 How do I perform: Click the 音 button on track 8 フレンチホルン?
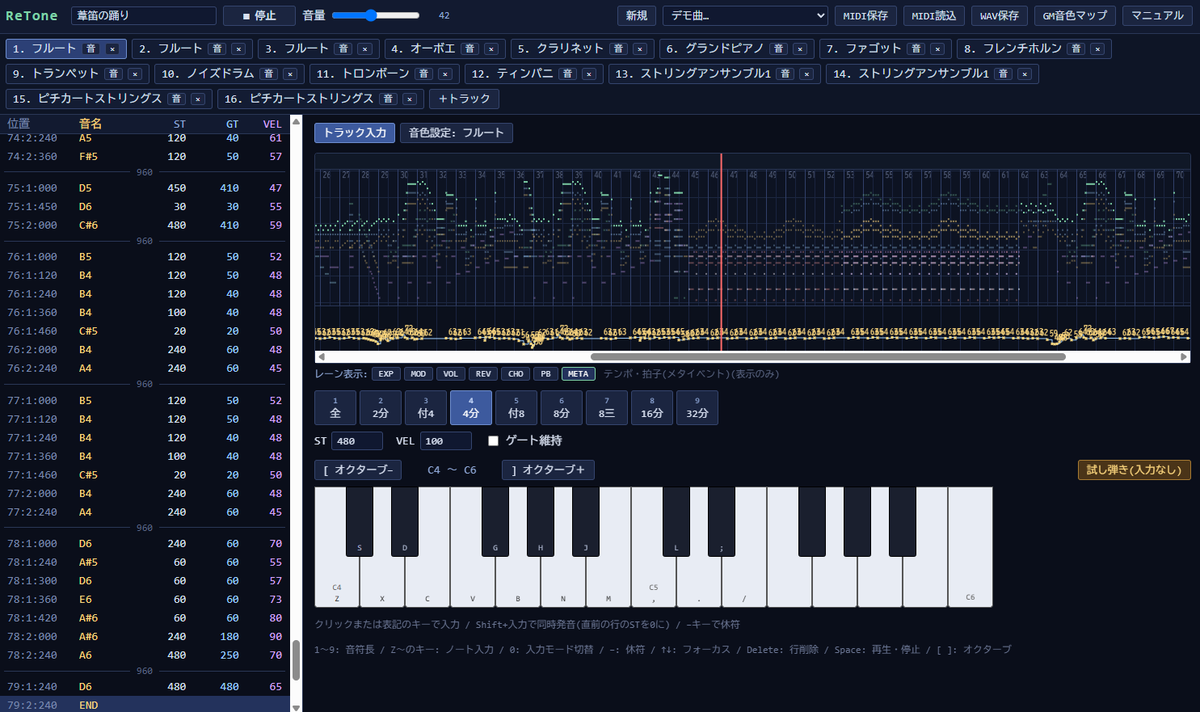(x=1076, y=48)
